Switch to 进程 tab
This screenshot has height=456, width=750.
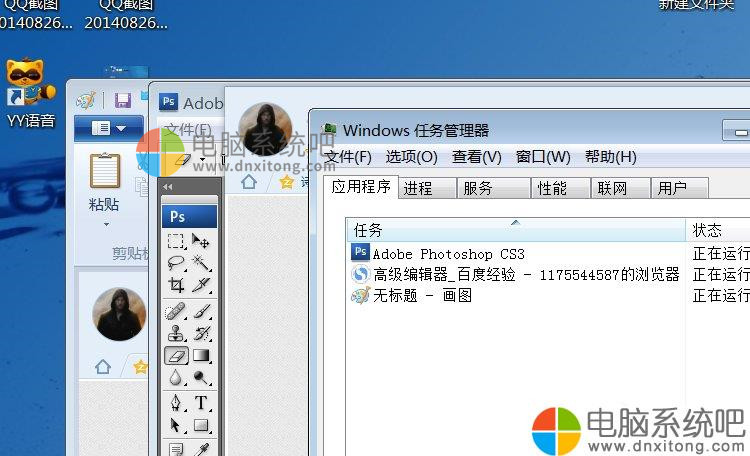pyautogui.click(x=427, y=188)
